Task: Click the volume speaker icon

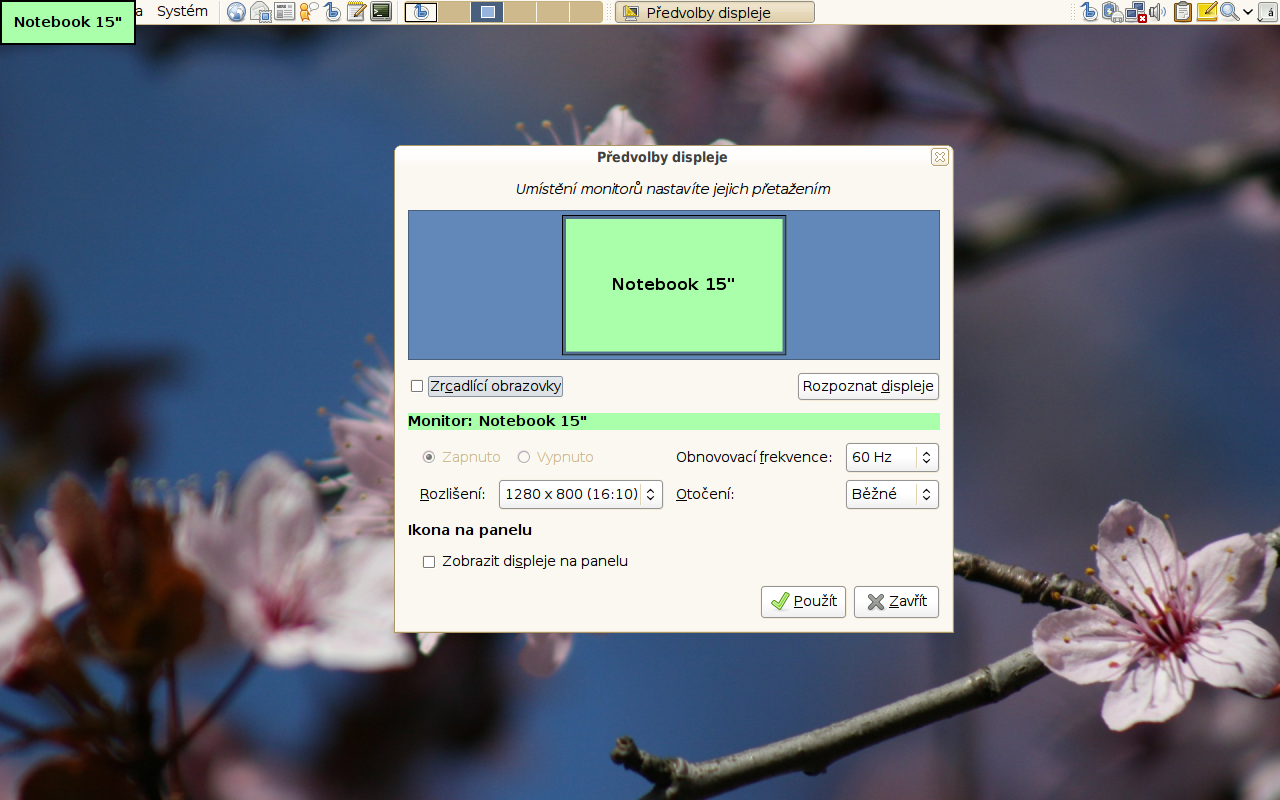Action: coord(1158,12)
